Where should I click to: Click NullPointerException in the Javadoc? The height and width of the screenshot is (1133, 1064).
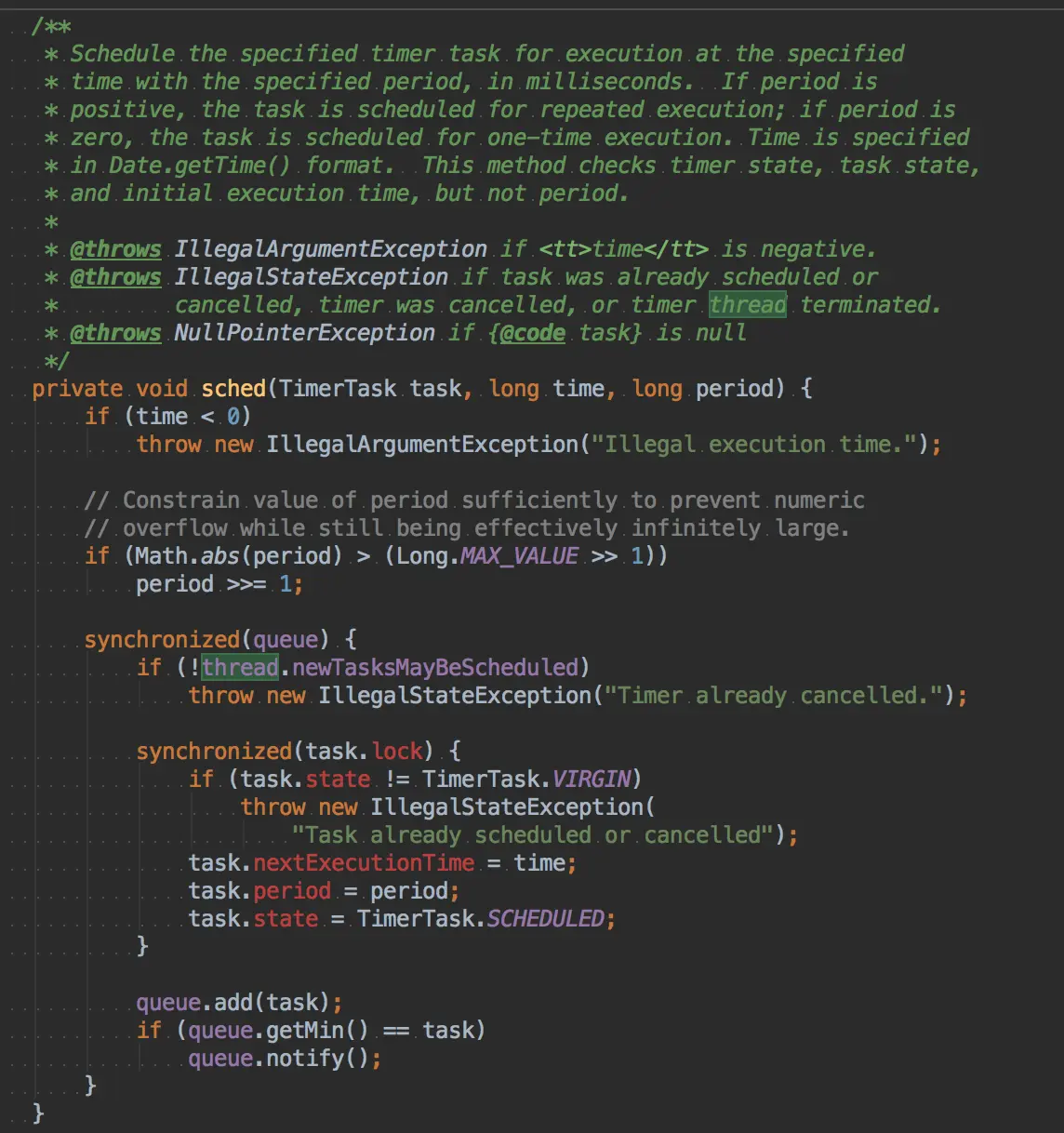pyautogui.click(x=305, y=332)
